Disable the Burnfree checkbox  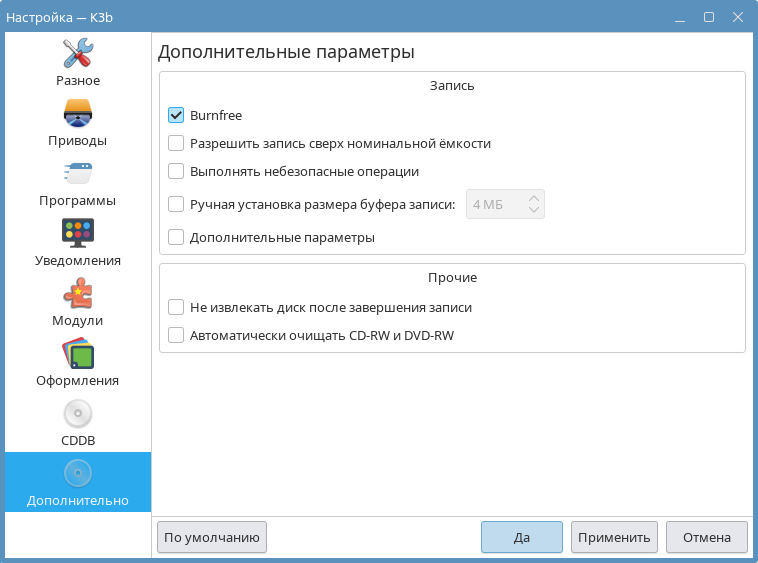pos(176,115)
